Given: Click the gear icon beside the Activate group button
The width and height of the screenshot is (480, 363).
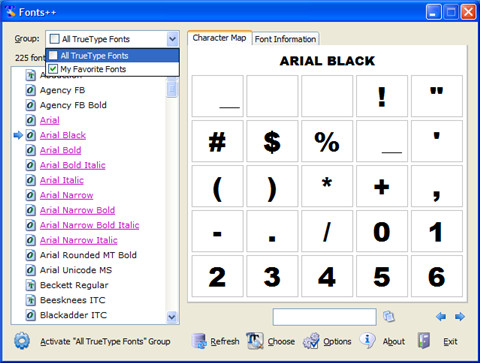Looking at the screenshot, I should [x=22, y=341].
